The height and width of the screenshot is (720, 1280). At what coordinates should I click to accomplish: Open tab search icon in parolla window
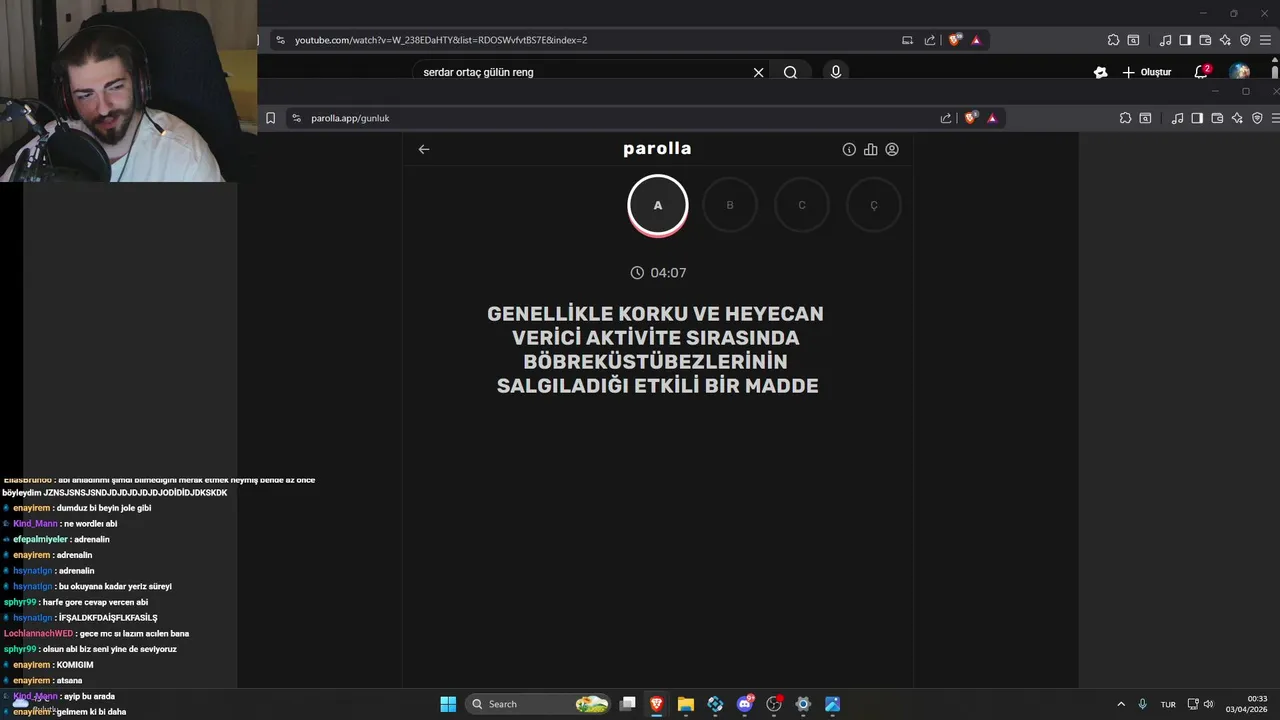(1145, 118)
